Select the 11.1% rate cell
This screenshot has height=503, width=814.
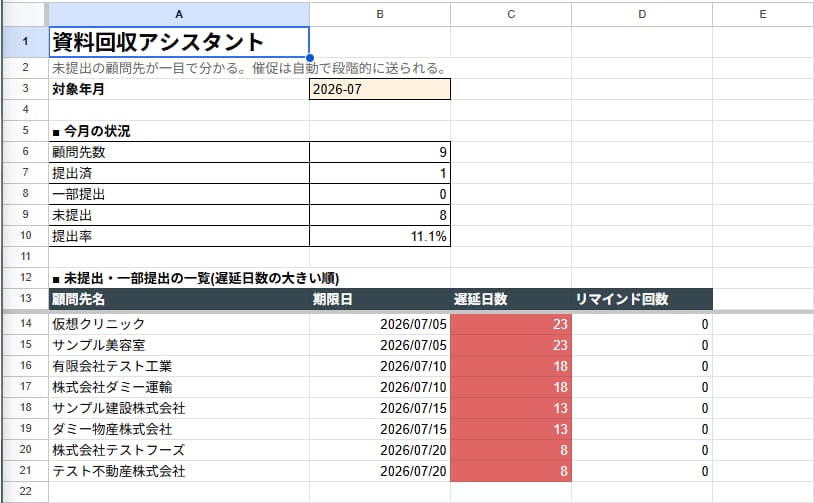[380, 236]
